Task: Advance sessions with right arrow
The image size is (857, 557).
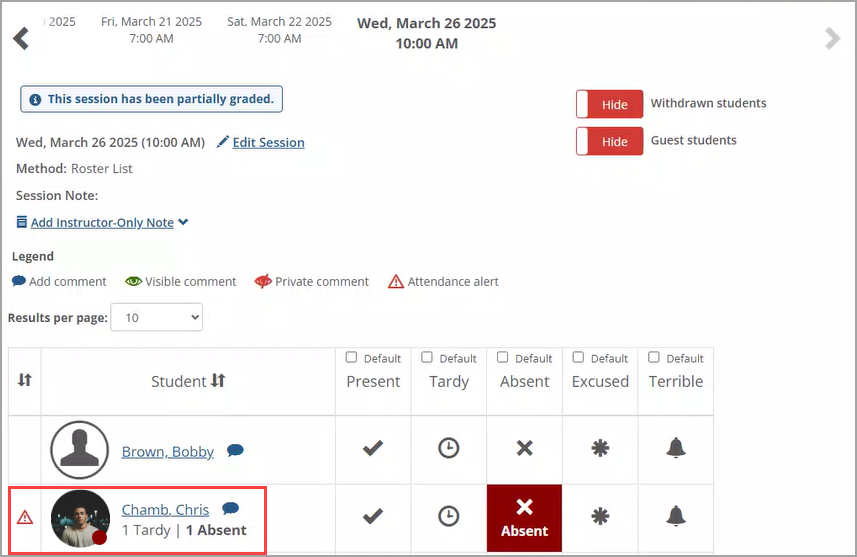Action: [x=832, y=38]
